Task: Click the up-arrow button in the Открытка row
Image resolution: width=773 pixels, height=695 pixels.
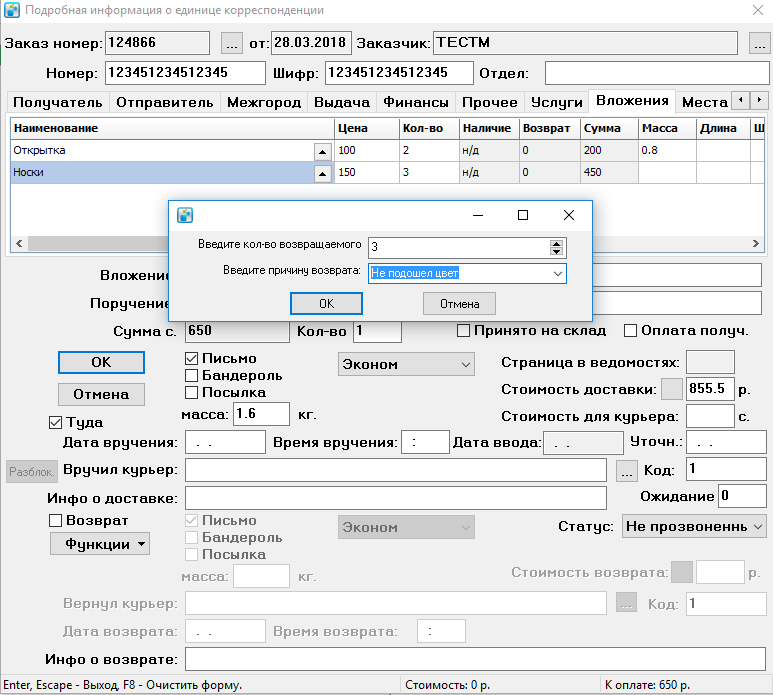Action: click(x=322, y=151)
